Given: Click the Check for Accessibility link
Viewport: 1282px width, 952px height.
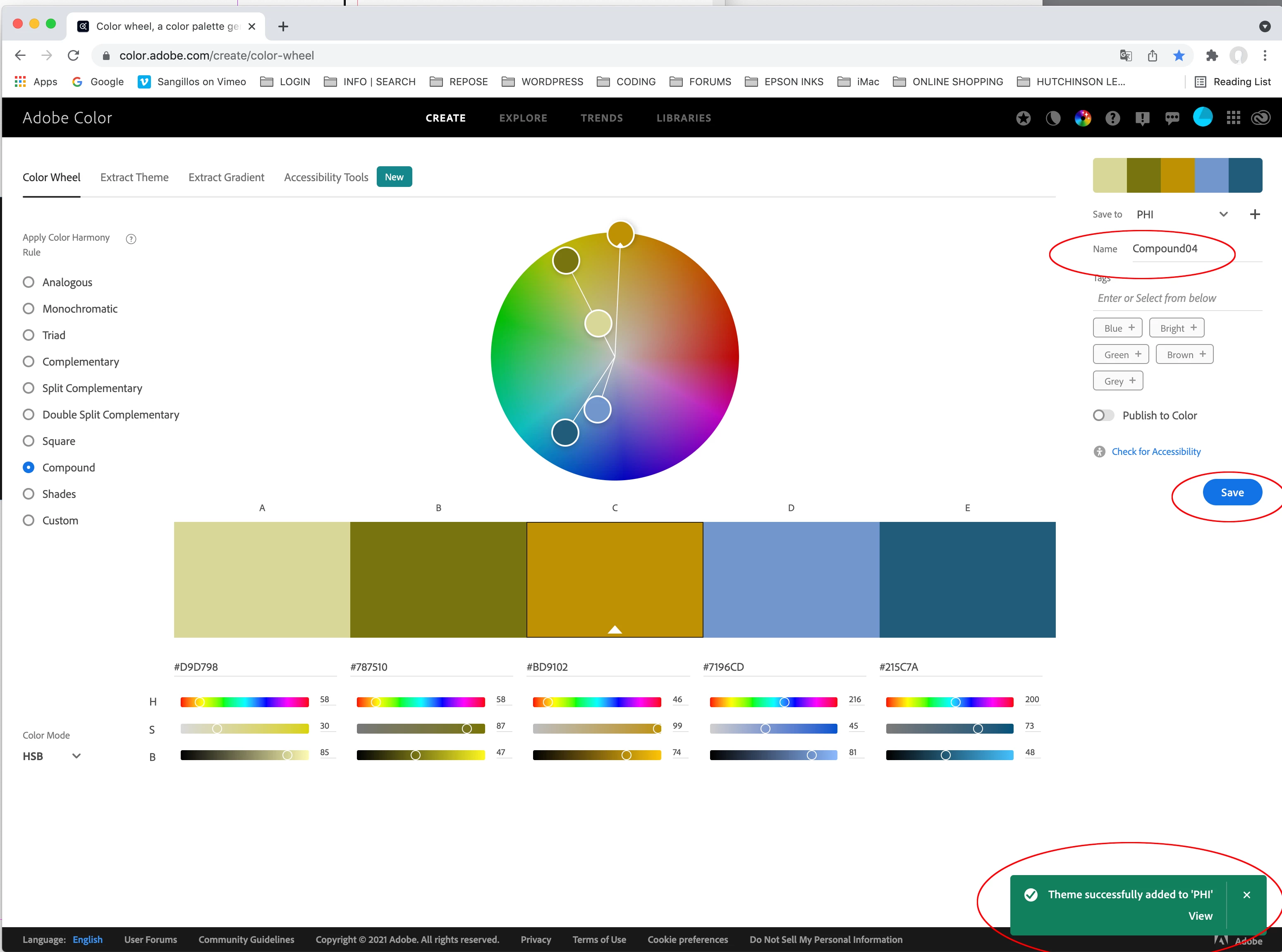Looking at the screenshot, I should [1155, 452].
